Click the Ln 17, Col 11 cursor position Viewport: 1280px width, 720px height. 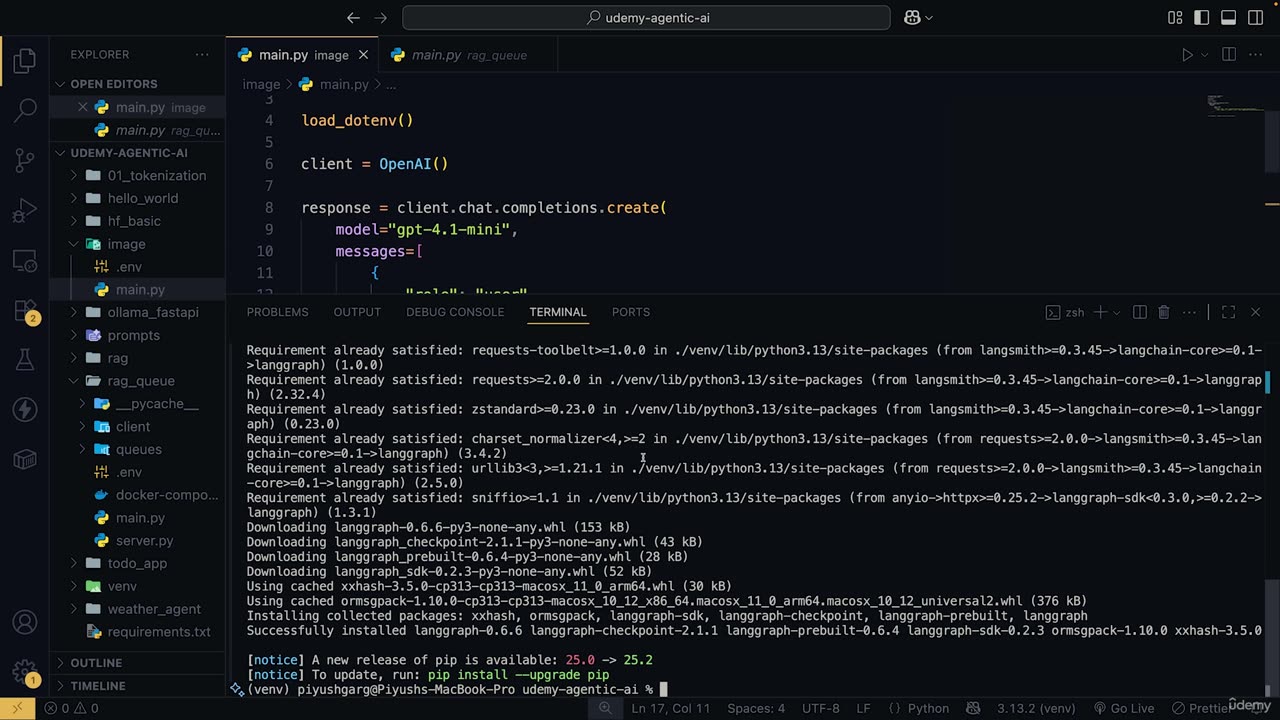[x=670, y=708]
